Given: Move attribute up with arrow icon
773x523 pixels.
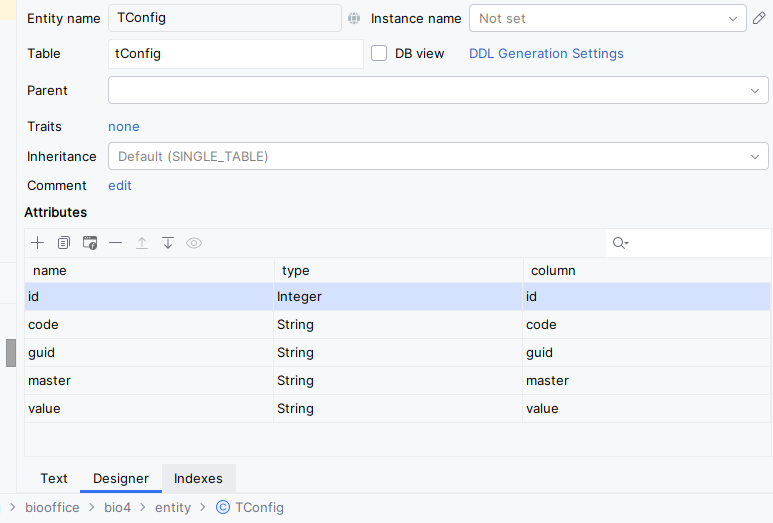Looking at the screenshot, I should [x=142, y=243].
